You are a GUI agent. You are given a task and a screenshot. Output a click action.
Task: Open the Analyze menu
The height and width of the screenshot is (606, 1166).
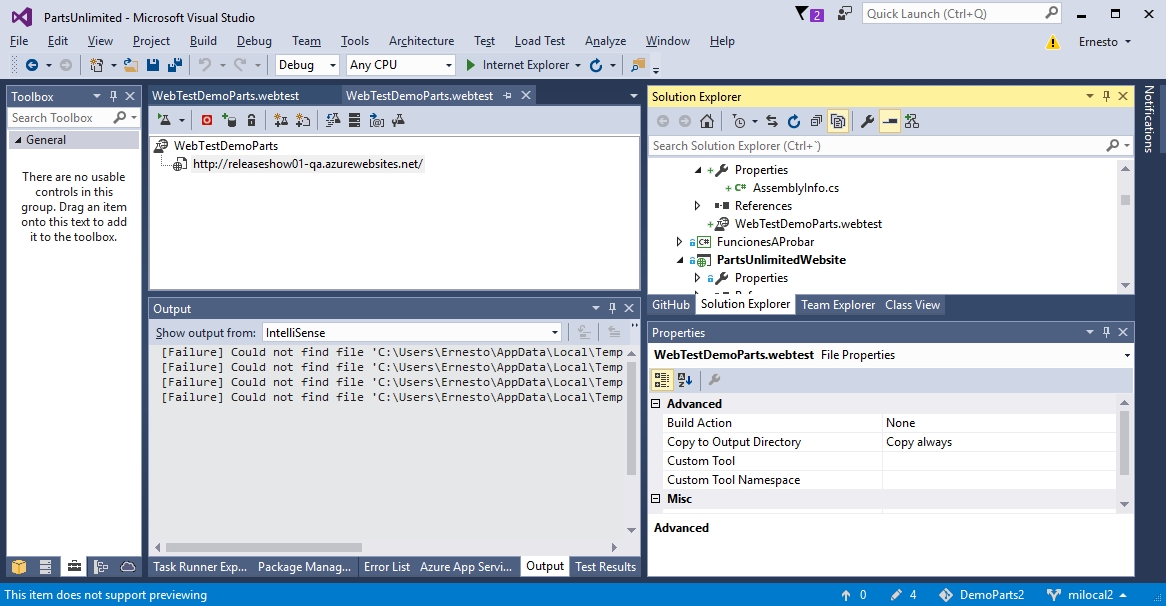(605, 41)
